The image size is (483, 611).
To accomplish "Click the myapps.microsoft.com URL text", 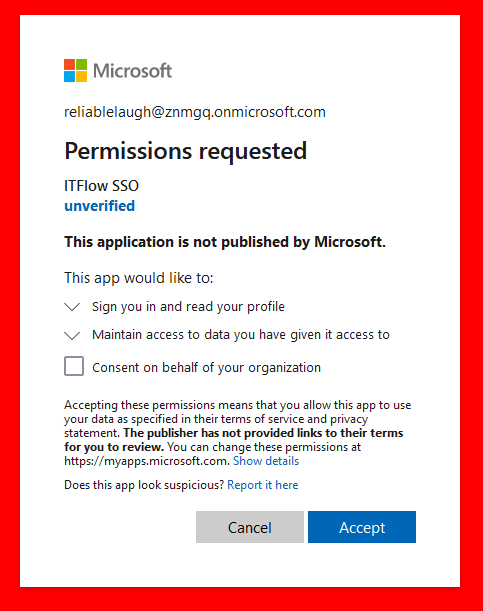I will [146, 461].
